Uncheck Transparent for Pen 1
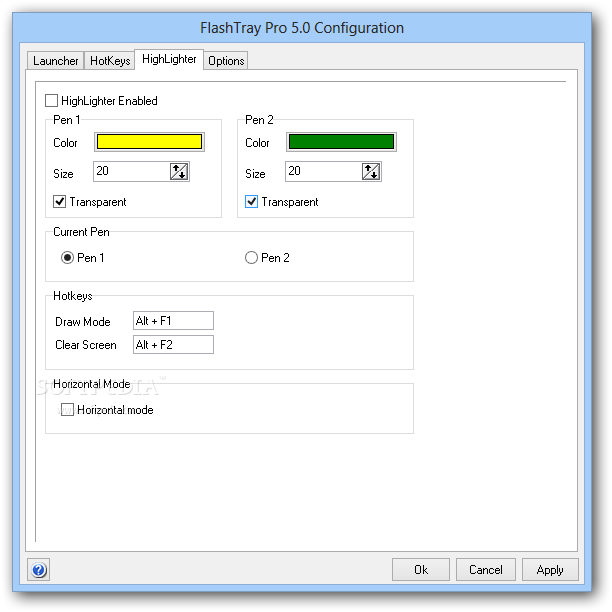The width and height of the screenshot is (612, 612). click(59, 202)
